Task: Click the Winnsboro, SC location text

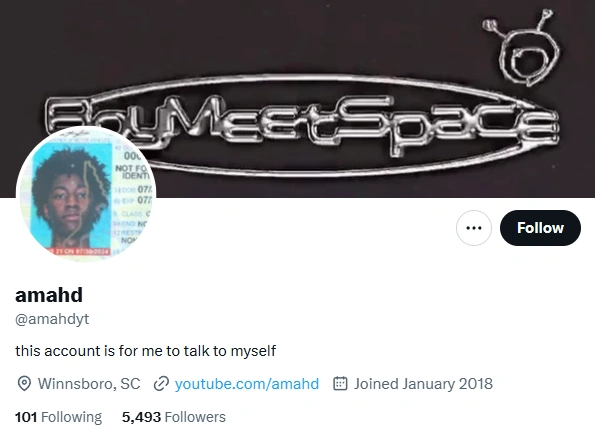Action: click(x=89, y=384)
